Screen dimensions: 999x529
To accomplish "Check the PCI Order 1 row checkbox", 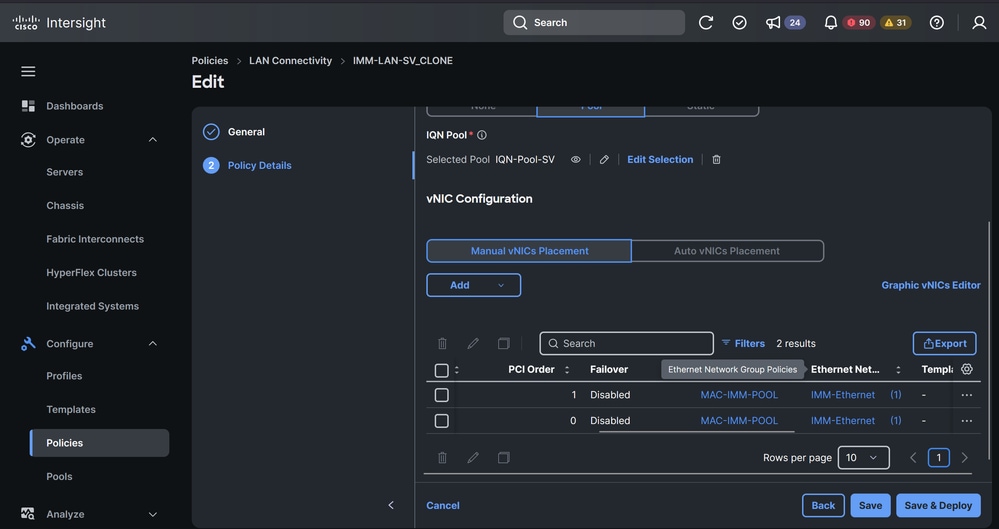I will pos(442,395).
